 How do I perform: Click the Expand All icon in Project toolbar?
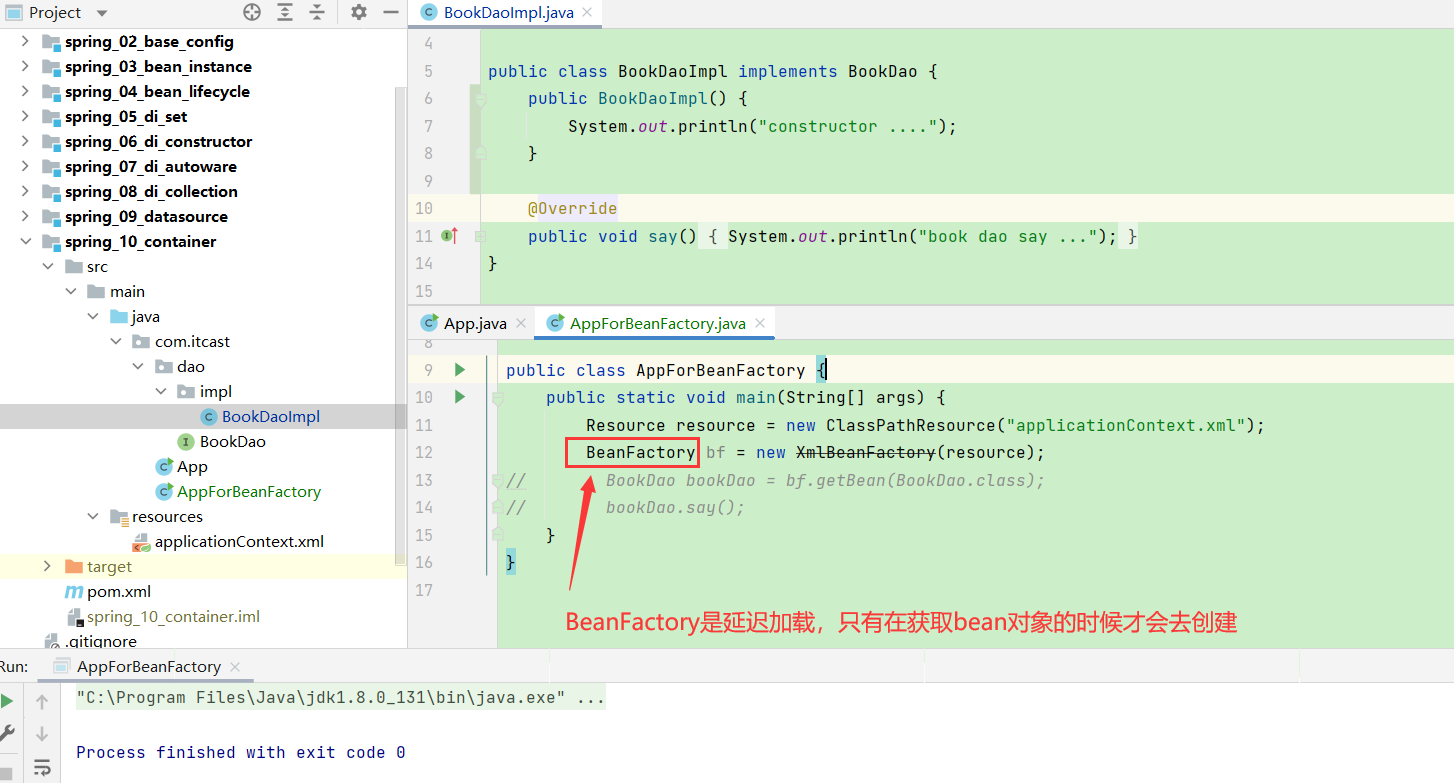(x=285, y=12)
